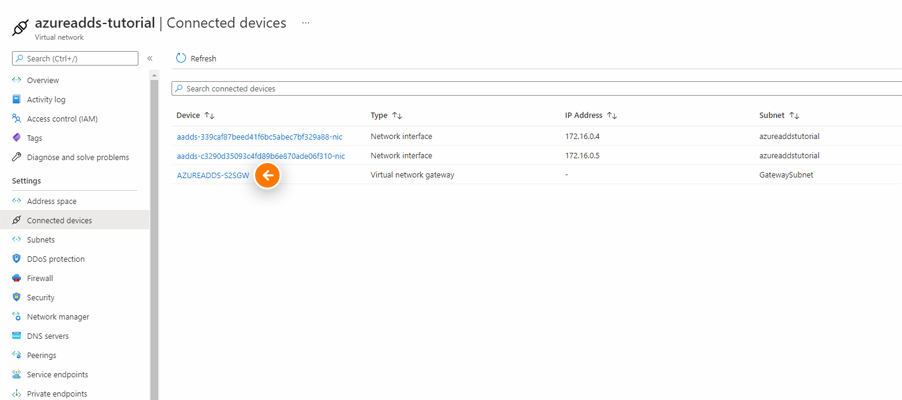Click the DNS servers icon
This screenshot has height=400, width=902.
[17, 336]
